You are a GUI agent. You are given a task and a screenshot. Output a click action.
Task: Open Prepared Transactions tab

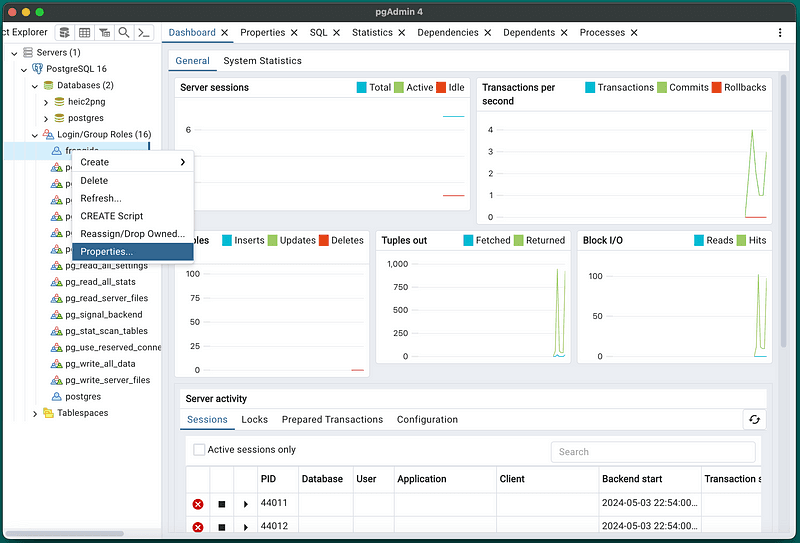click(x=332, y=419)
